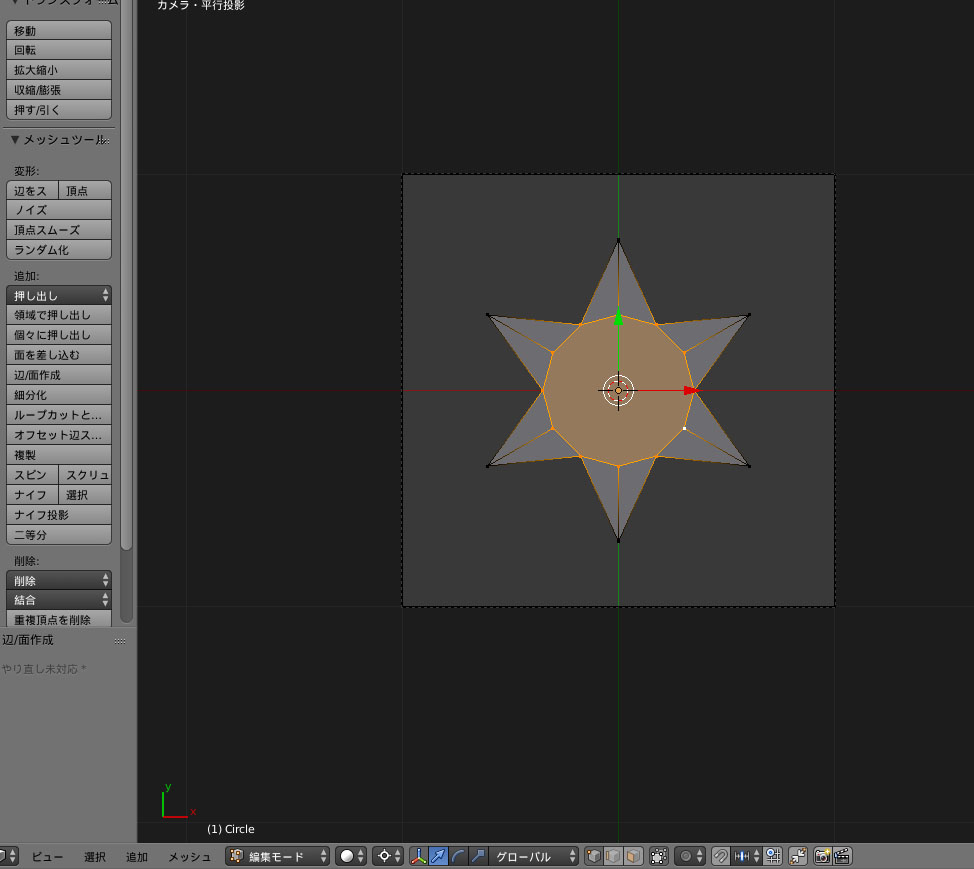Click the (1) Circle object label
The image size is (974, 869).
click(x=230, y=829)
